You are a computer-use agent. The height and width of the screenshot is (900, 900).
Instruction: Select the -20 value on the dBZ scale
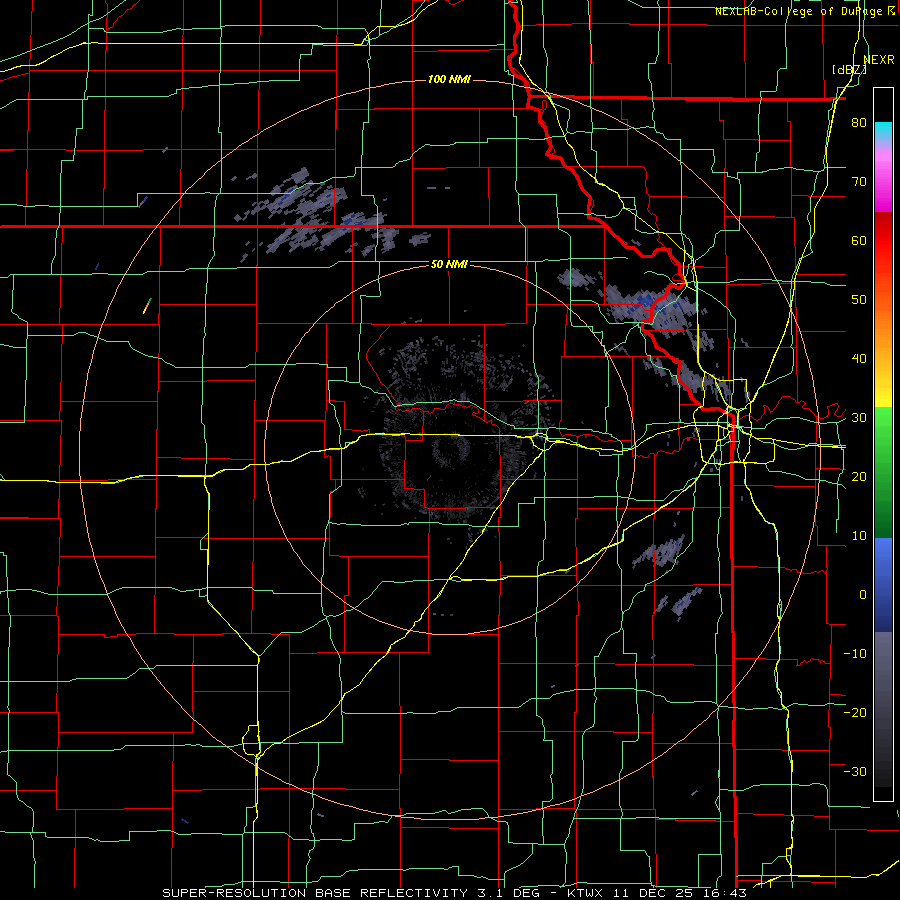pos(855,712)
